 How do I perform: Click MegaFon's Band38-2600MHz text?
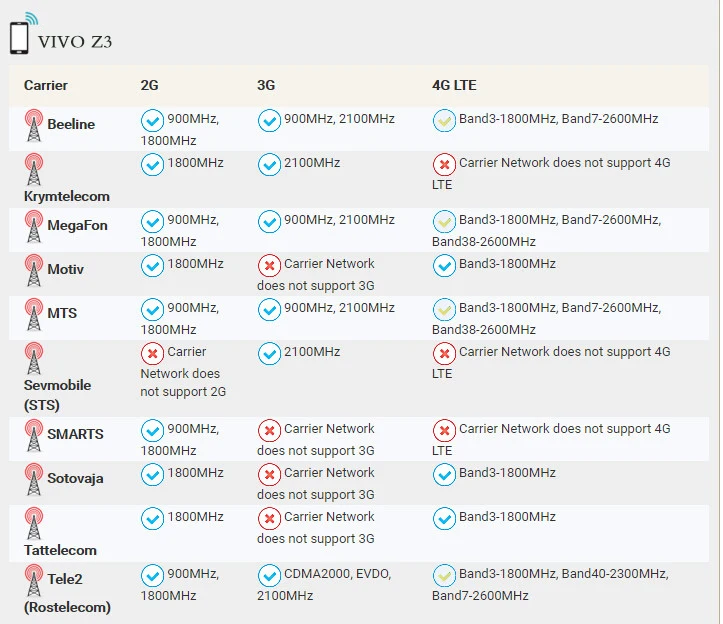click(484, 242)
